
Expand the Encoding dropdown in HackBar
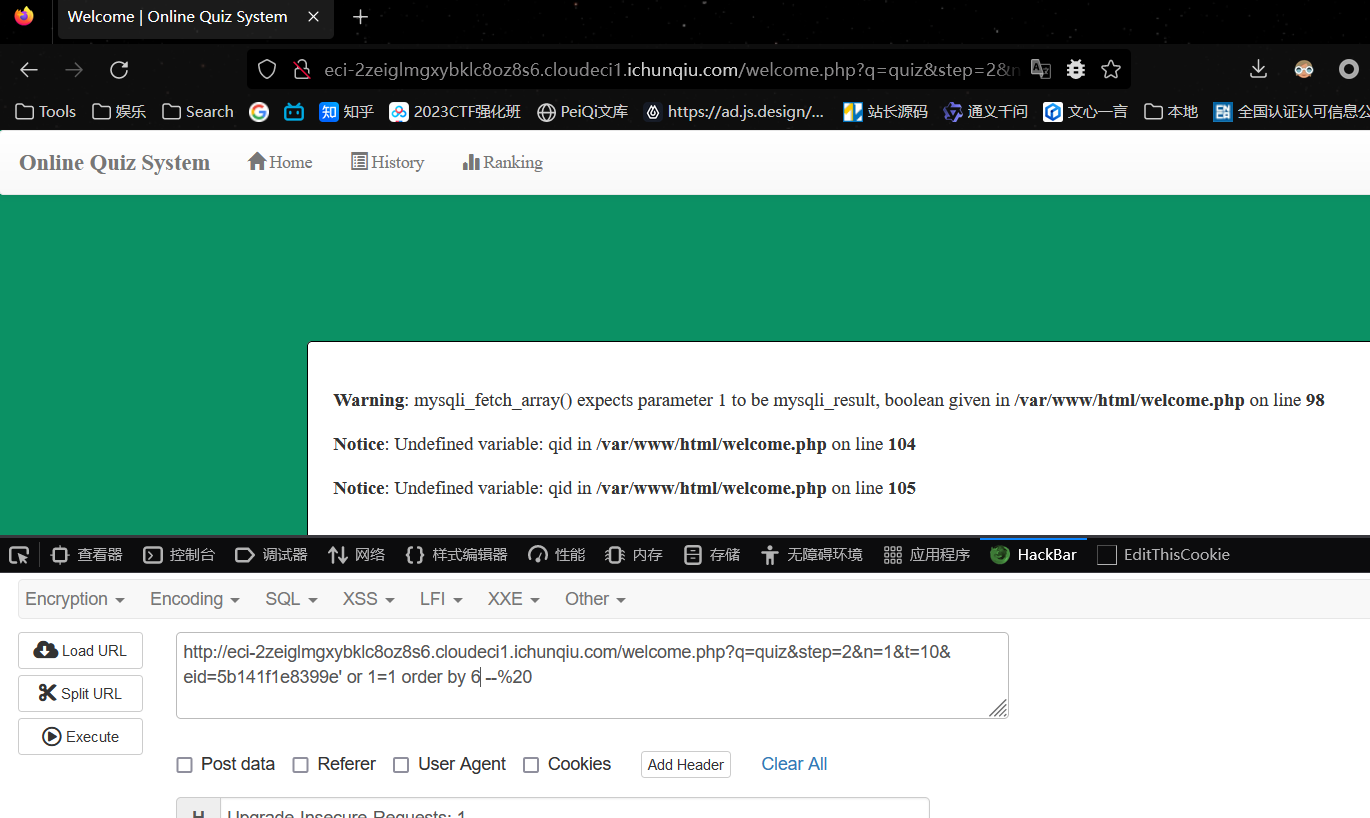coord(195,599)
